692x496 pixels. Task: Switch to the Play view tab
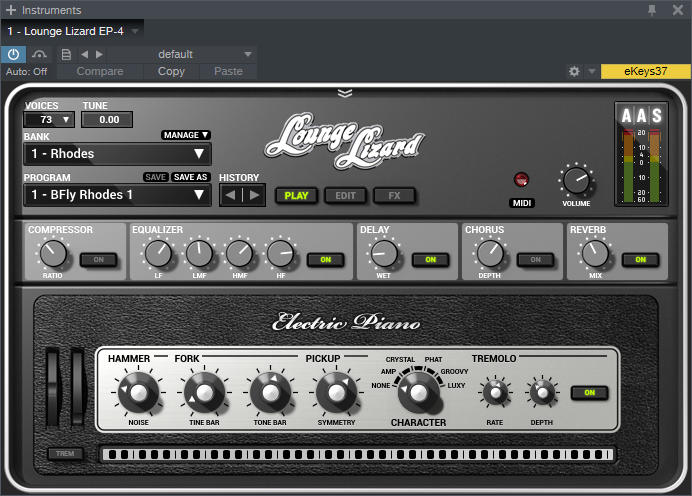tap(296, 195)
